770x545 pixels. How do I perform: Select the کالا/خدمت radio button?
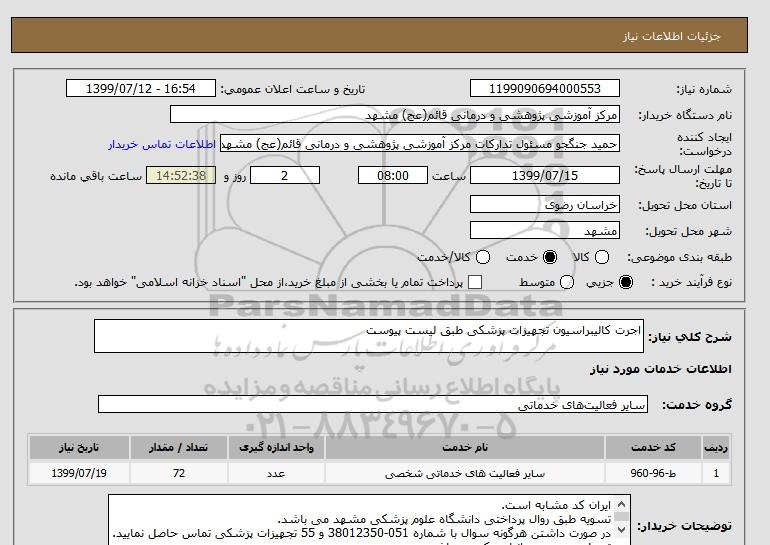click(483, 257)
